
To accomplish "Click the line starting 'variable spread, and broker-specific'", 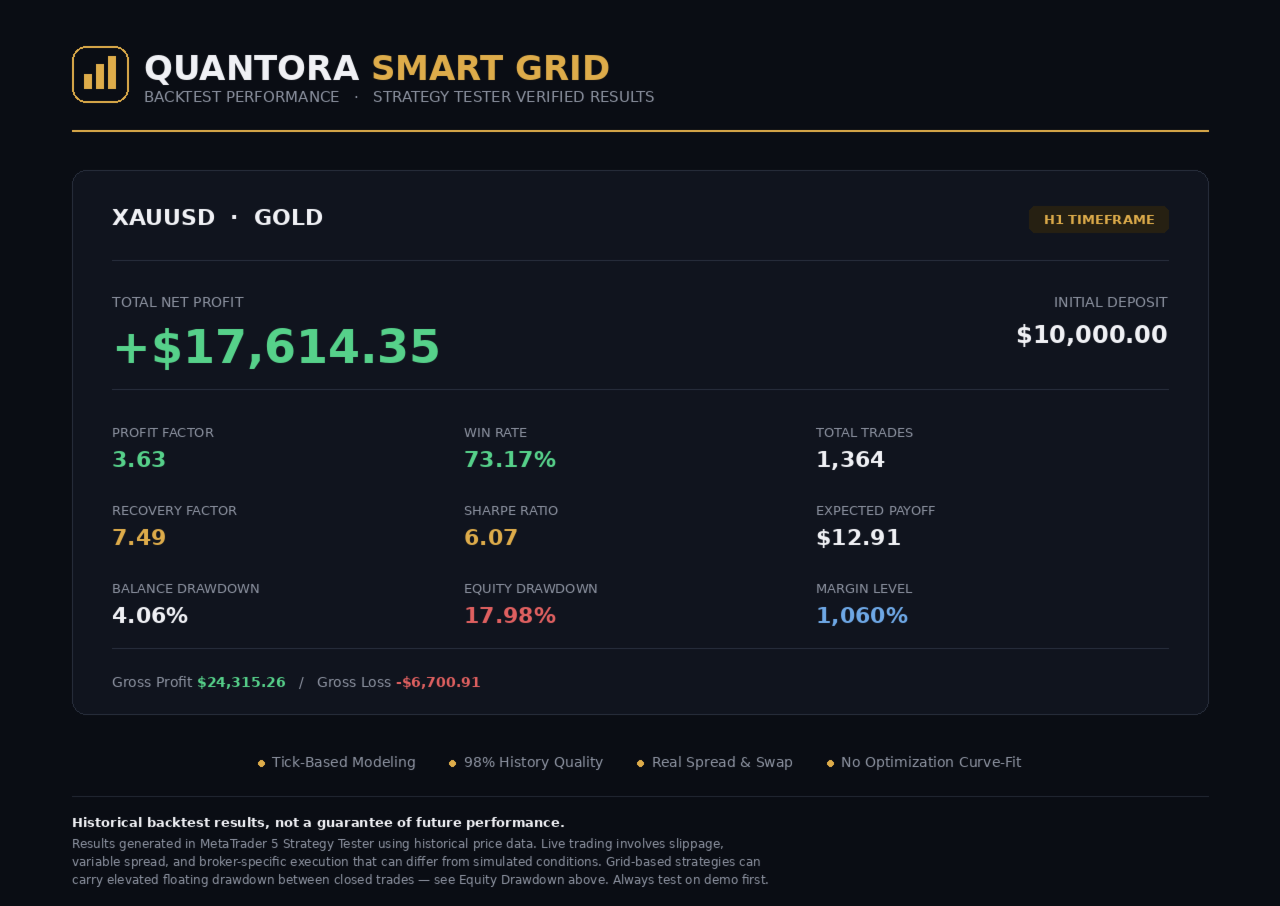I will tap(416, 862).
